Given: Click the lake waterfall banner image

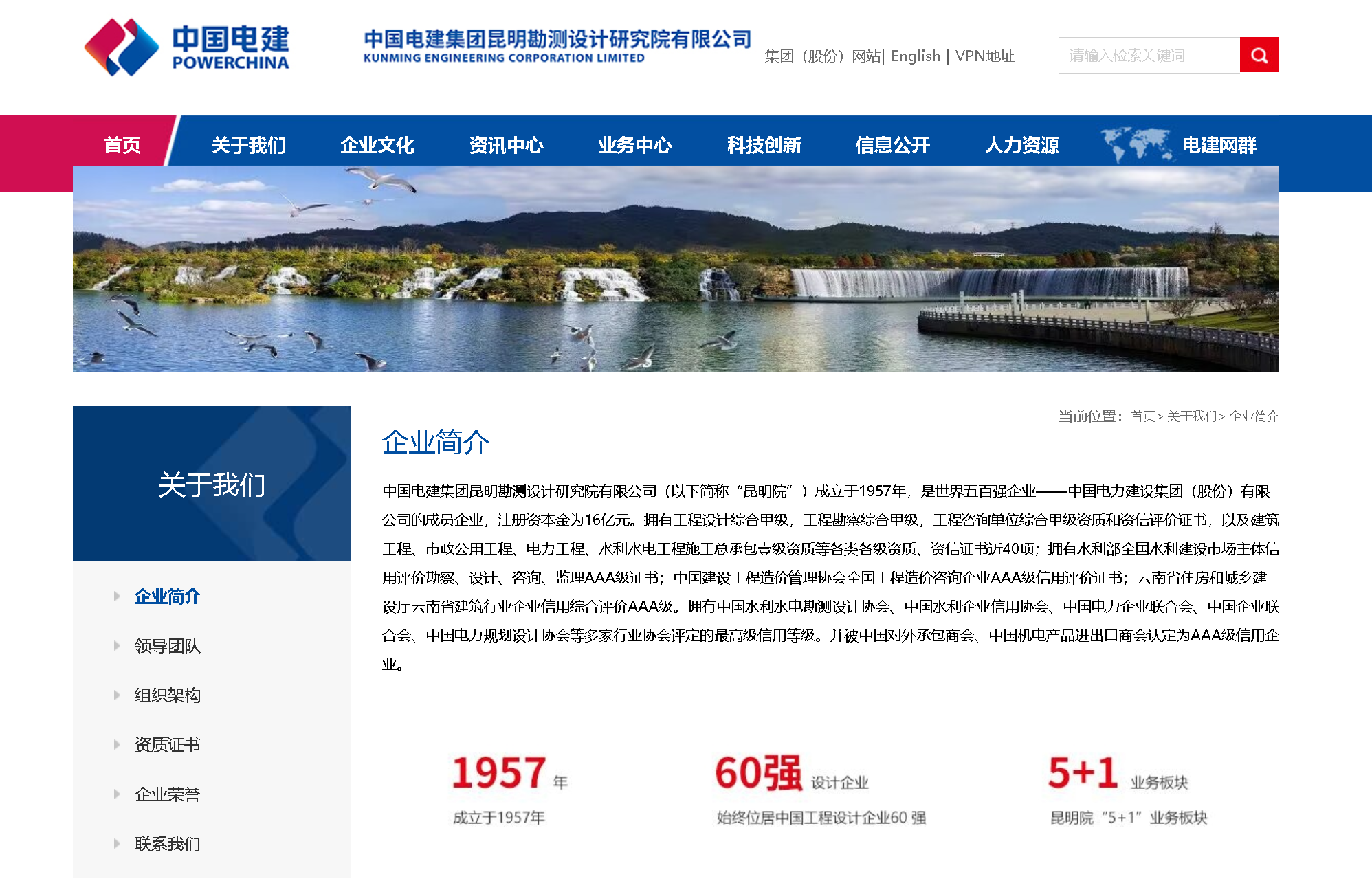Looking at the screenshot, I should pos(676,269).
